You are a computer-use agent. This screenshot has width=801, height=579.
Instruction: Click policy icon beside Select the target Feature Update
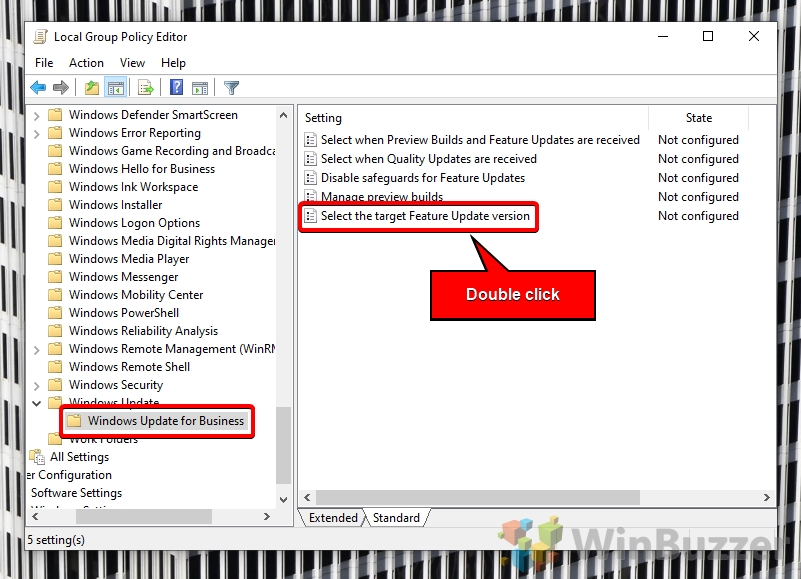[x=310, y=216]
